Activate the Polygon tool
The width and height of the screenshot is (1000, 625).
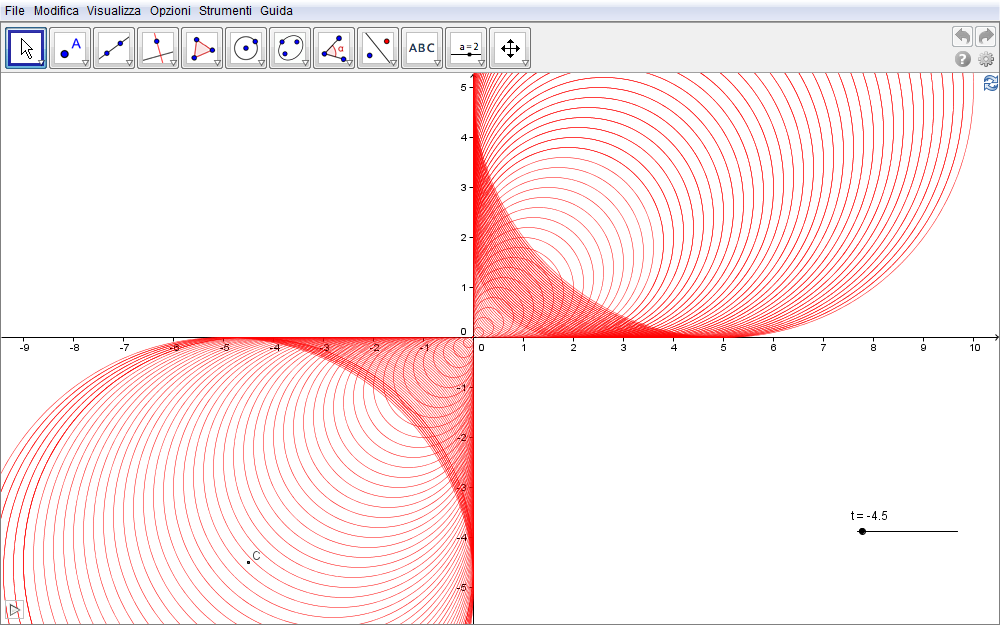[x=201, y=47]
